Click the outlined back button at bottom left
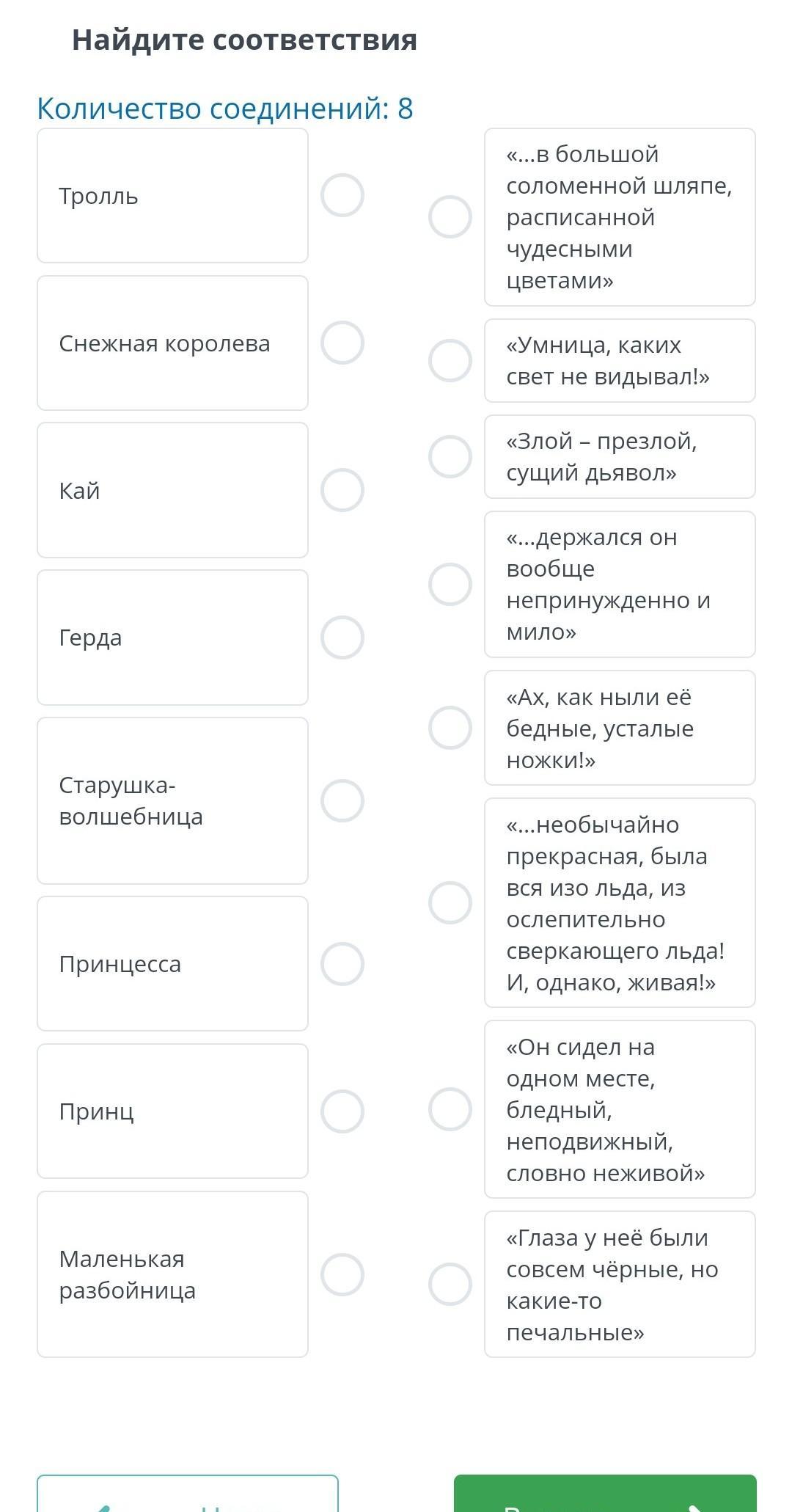 188,1493
